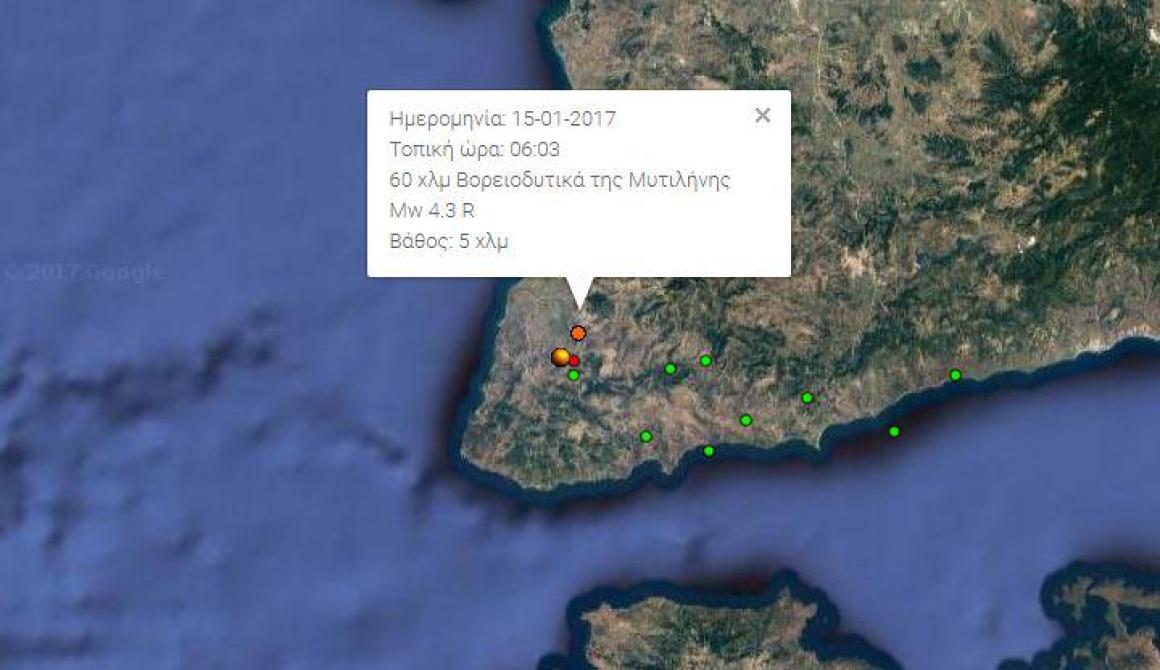Select the large yellow-orange earthquake marker
Screen dimensions: 1160x670
click(x=561, y=357)
